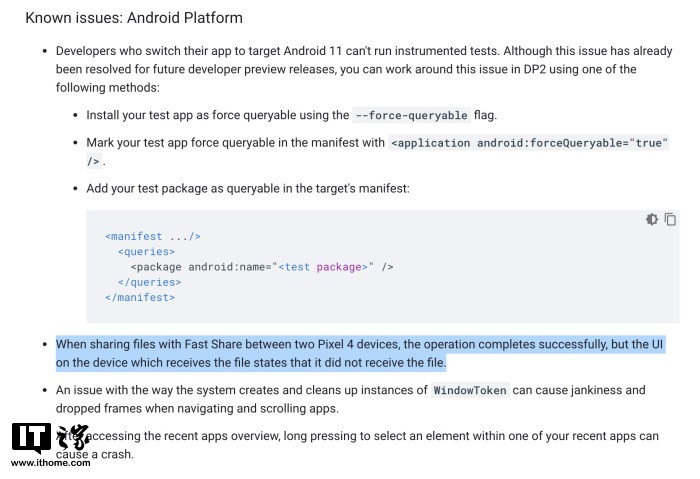700x479 pixels.
Task: Select the '--force-queryable' flag code
Action: pos(411,115)
